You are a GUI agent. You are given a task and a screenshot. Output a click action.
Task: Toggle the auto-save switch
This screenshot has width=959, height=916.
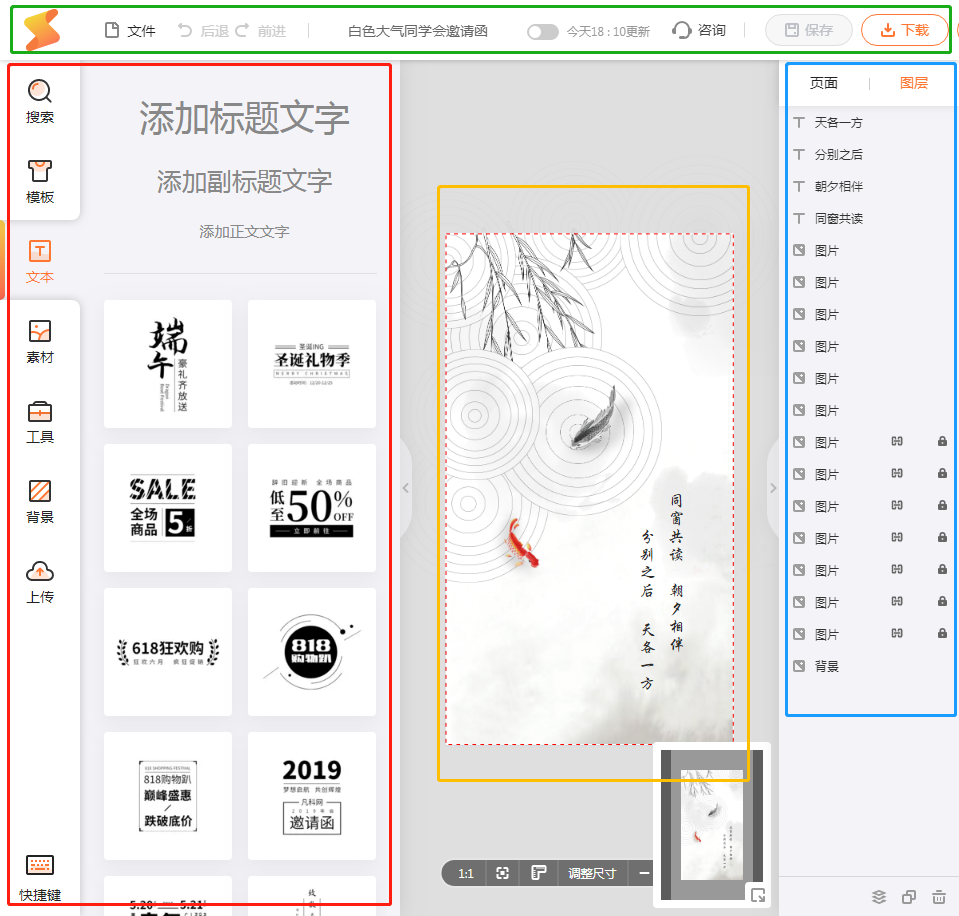(542, 32)
